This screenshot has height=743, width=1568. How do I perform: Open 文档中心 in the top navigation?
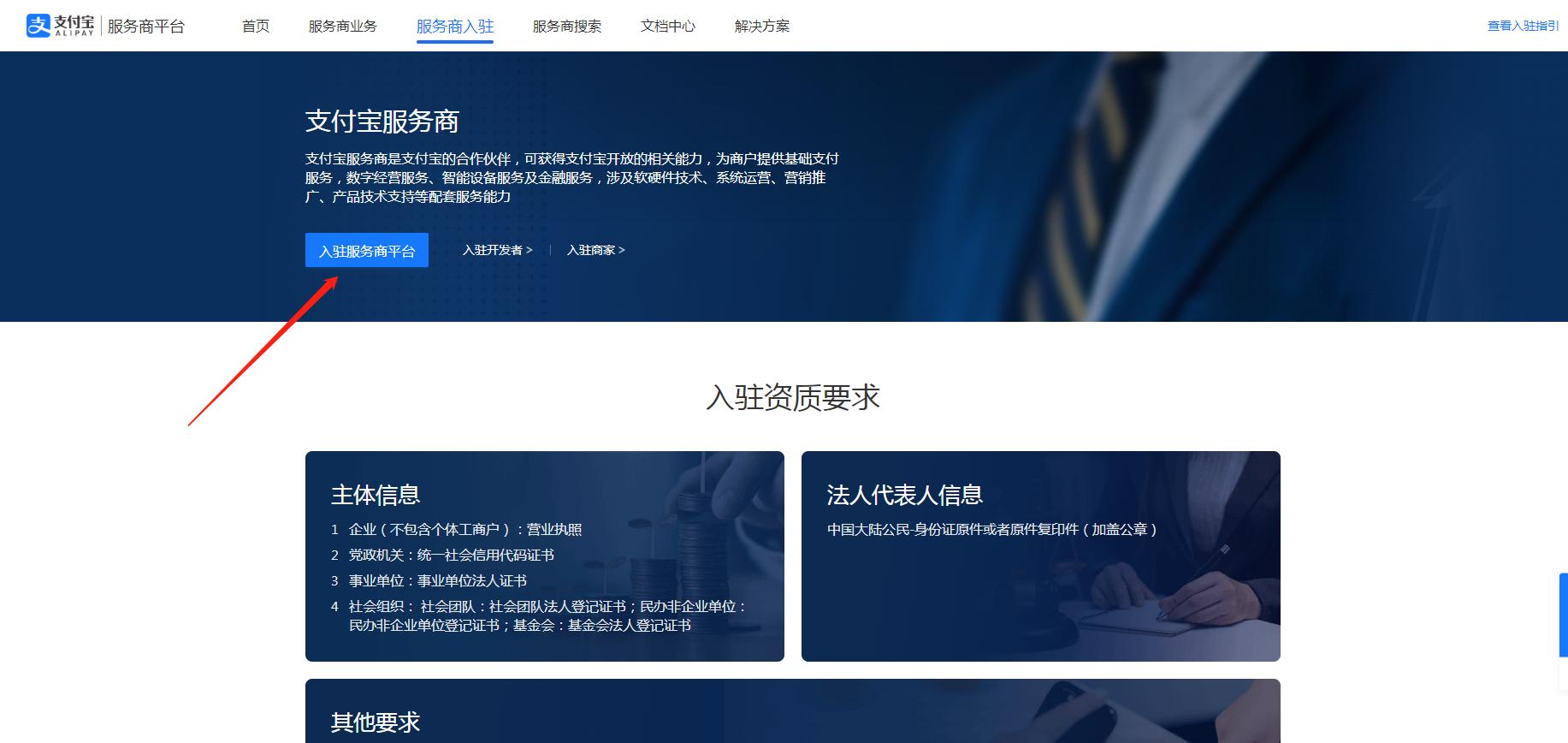click(667, 27)
